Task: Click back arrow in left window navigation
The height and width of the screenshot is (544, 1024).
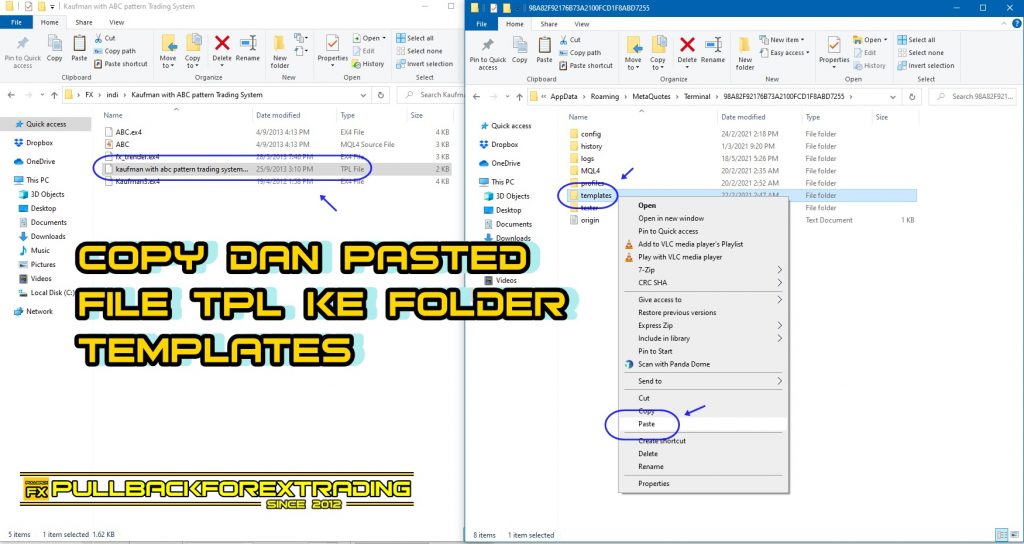Action: pos(11,95)
